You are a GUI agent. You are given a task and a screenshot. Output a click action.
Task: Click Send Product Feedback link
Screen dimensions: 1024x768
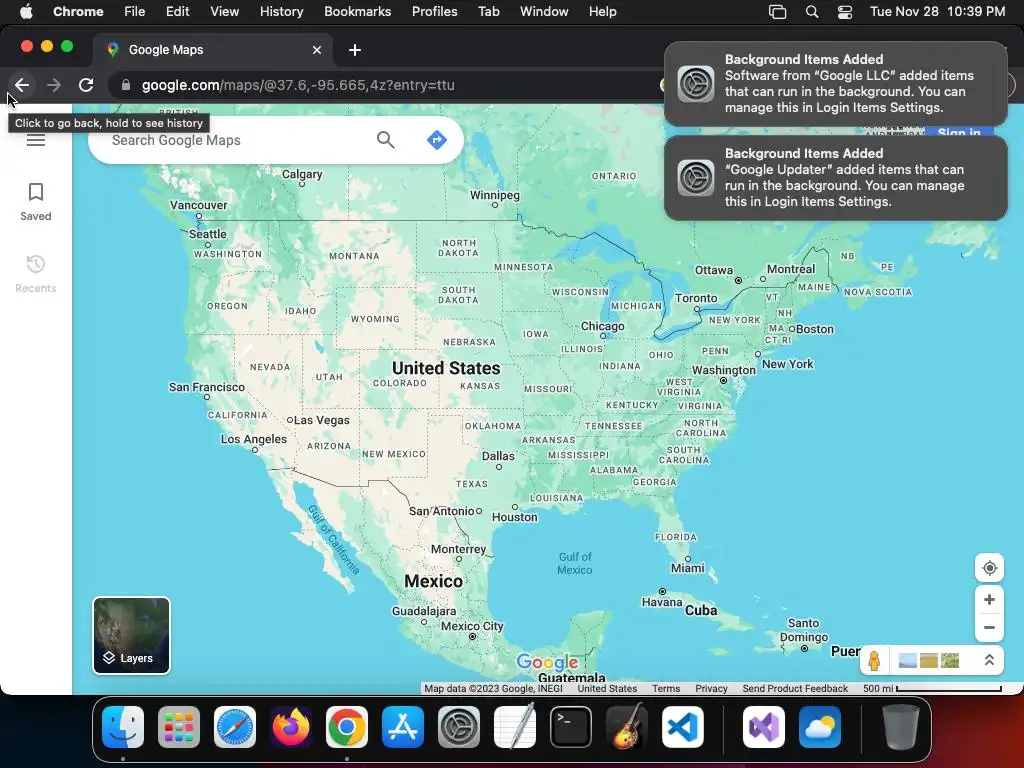(x=795, y=688)
